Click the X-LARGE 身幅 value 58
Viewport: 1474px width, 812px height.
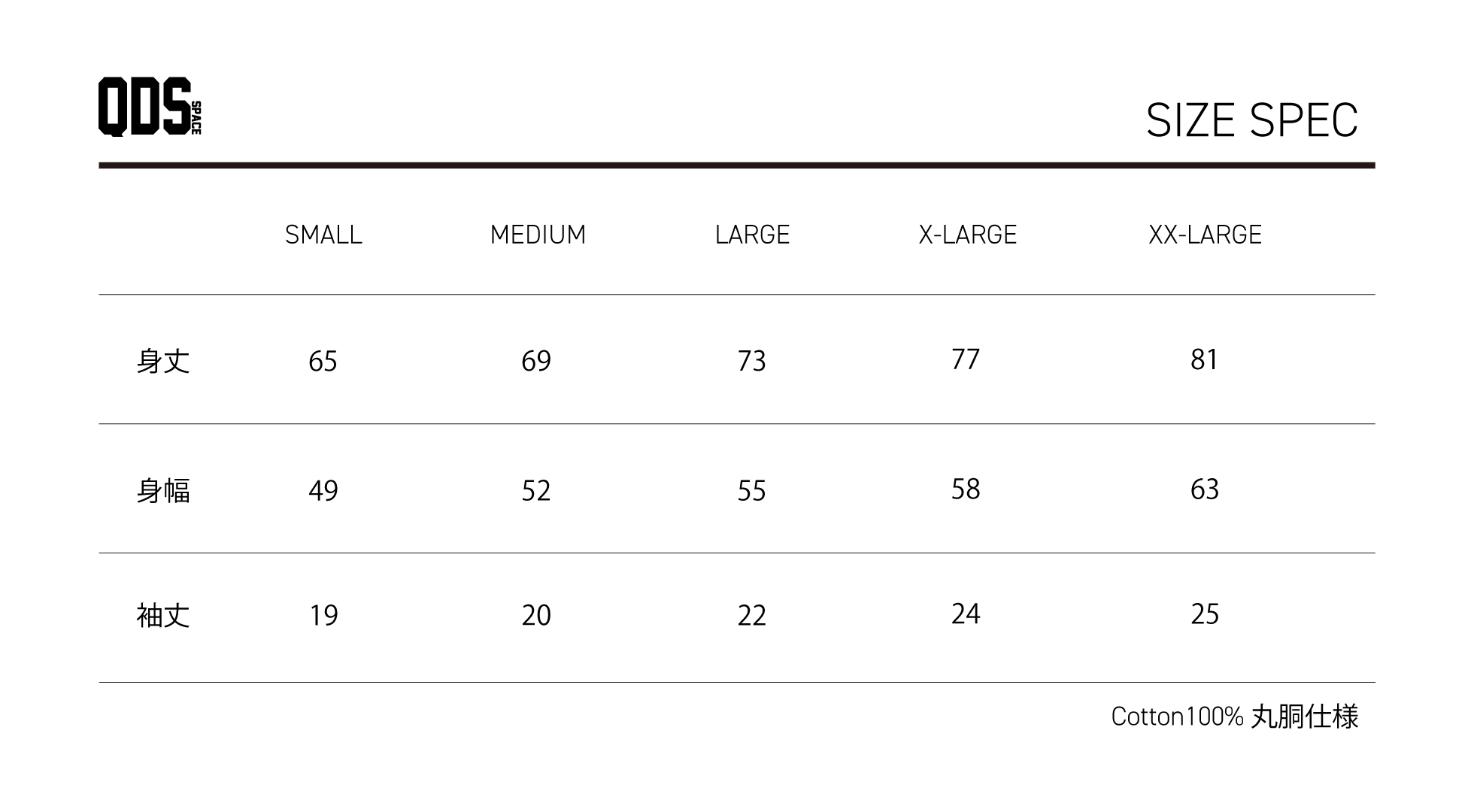pos(966,489)
